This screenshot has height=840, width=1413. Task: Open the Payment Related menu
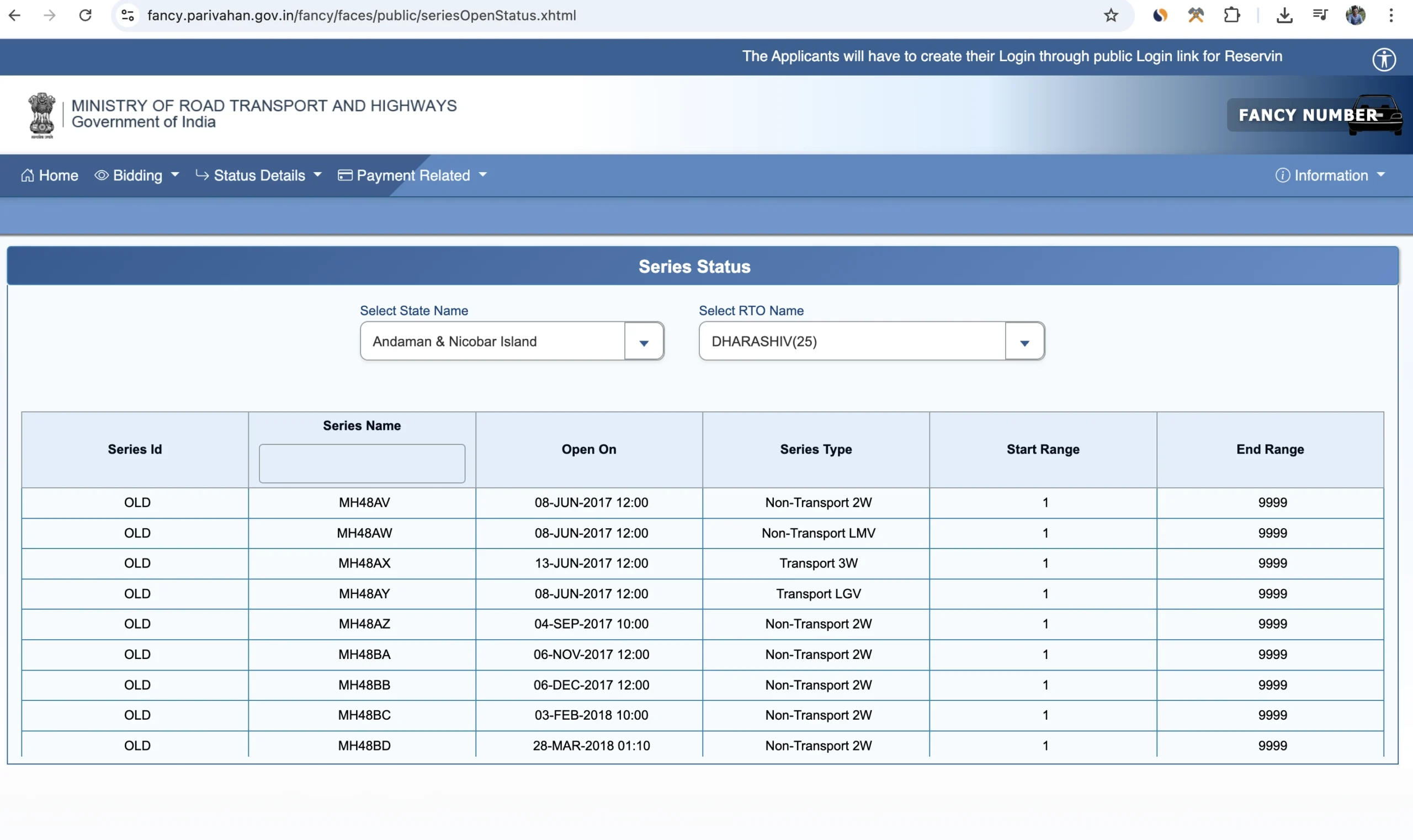(413, 176)
